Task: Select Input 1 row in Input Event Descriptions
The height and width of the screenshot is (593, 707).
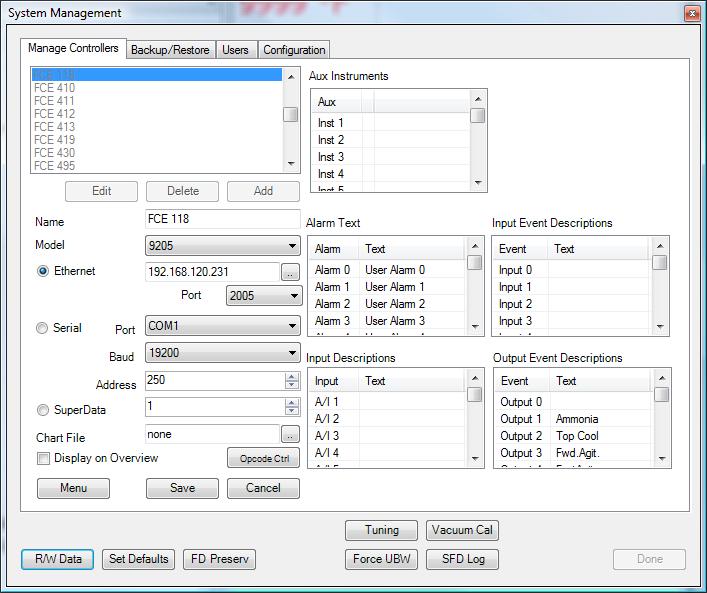Action: pos(572,287)
